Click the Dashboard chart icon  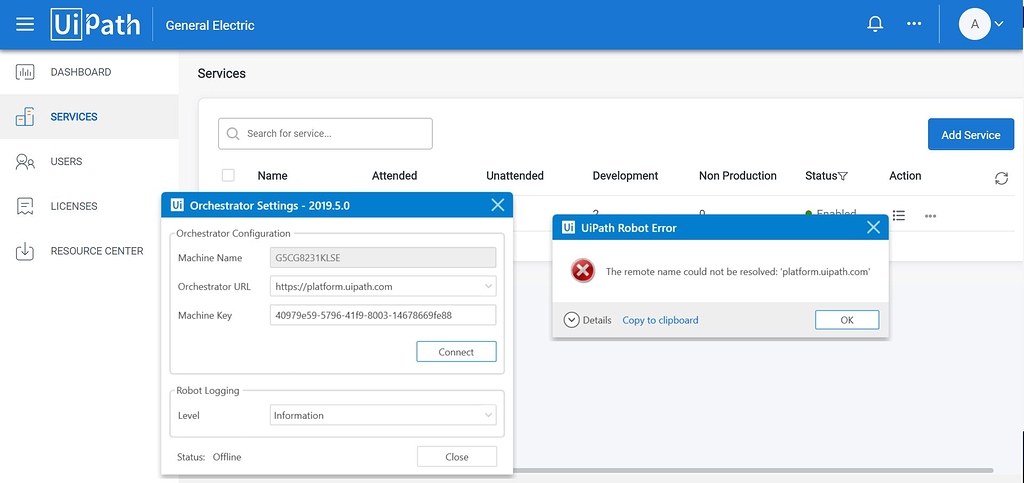point(25,72)
